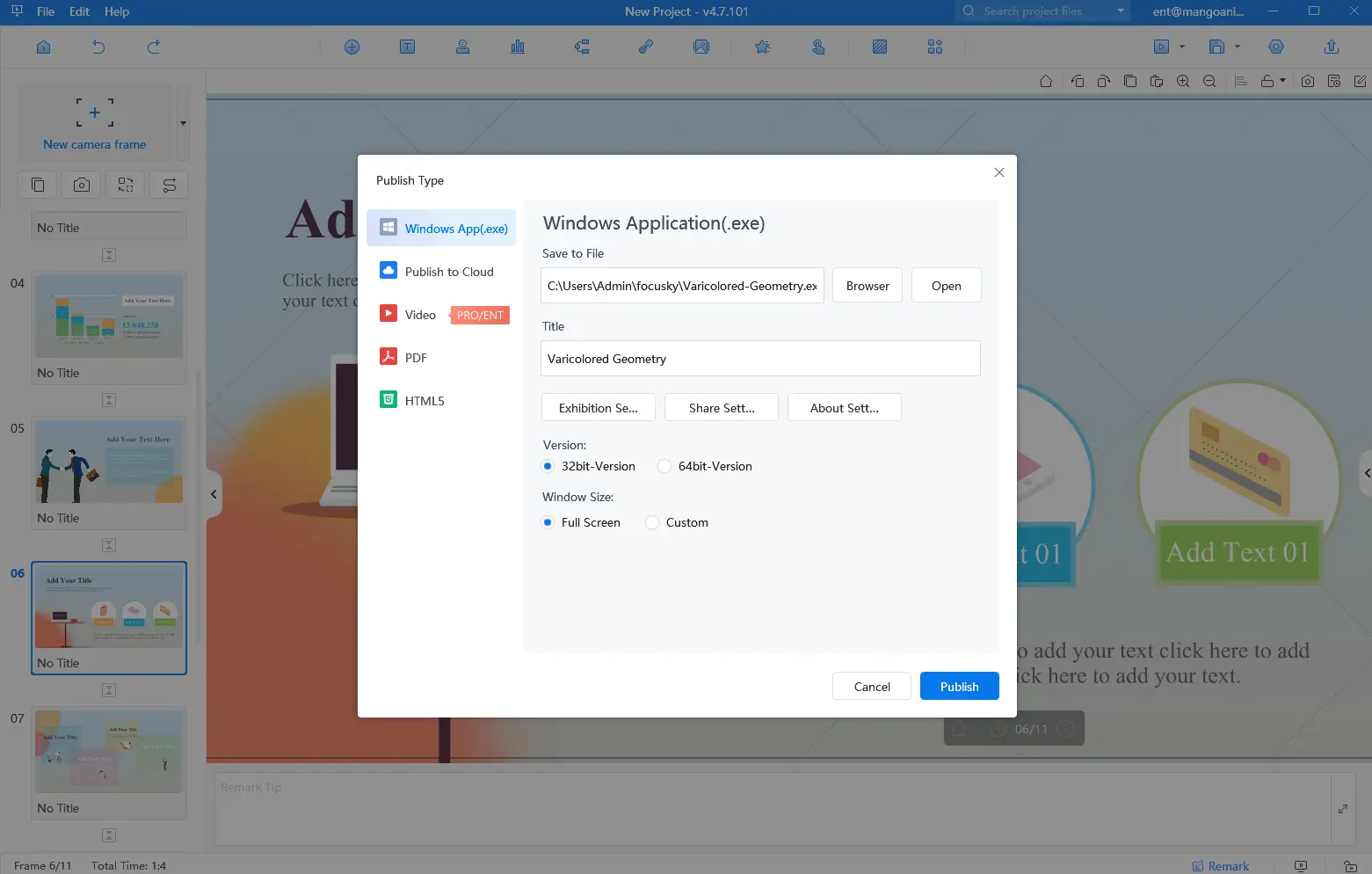1372x874 pixels.
Task: Click the Redo arrow icon
Action: coord(154,47)
